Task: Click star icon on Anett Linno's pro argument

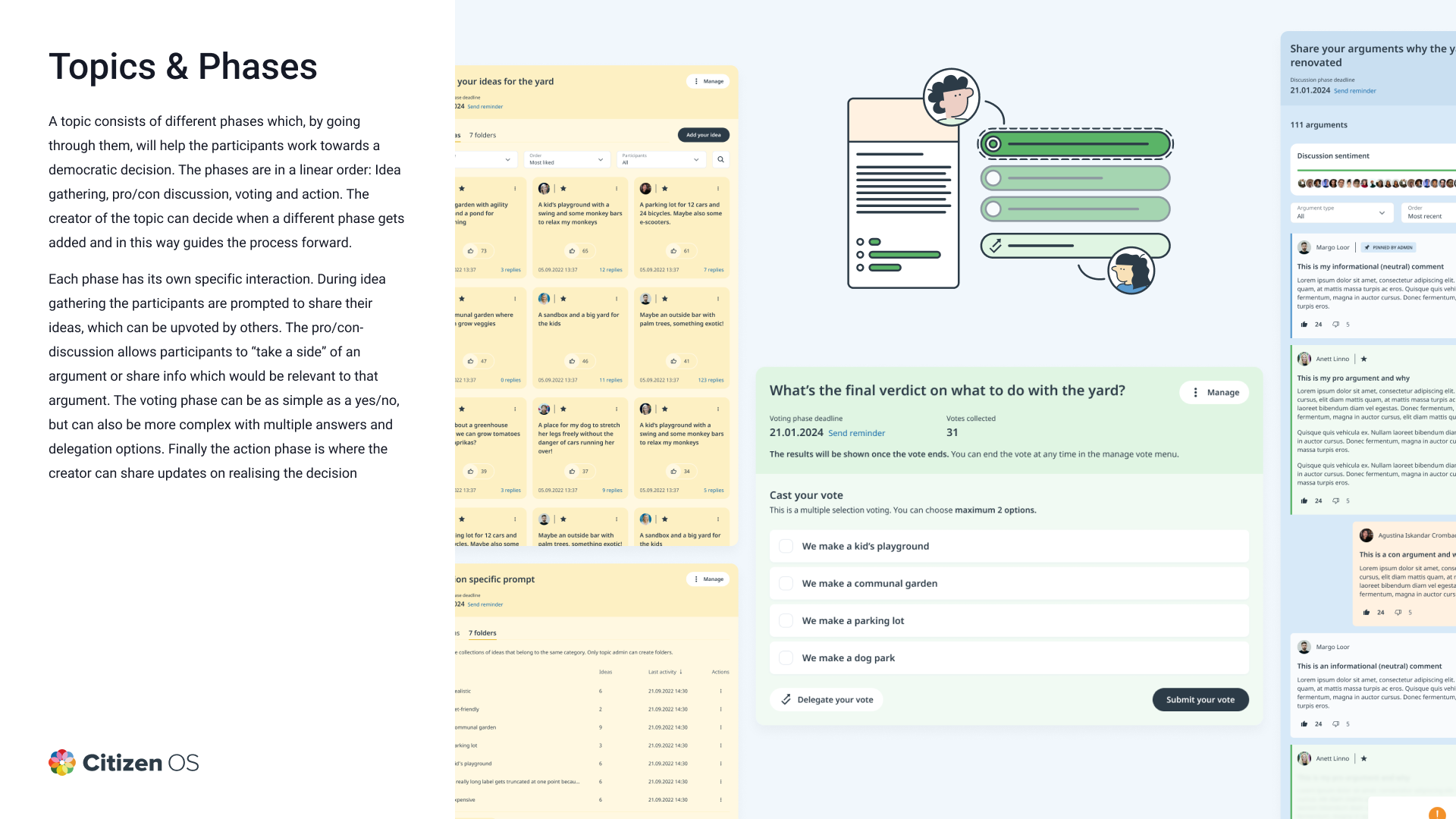Action: coord(1363,359)
